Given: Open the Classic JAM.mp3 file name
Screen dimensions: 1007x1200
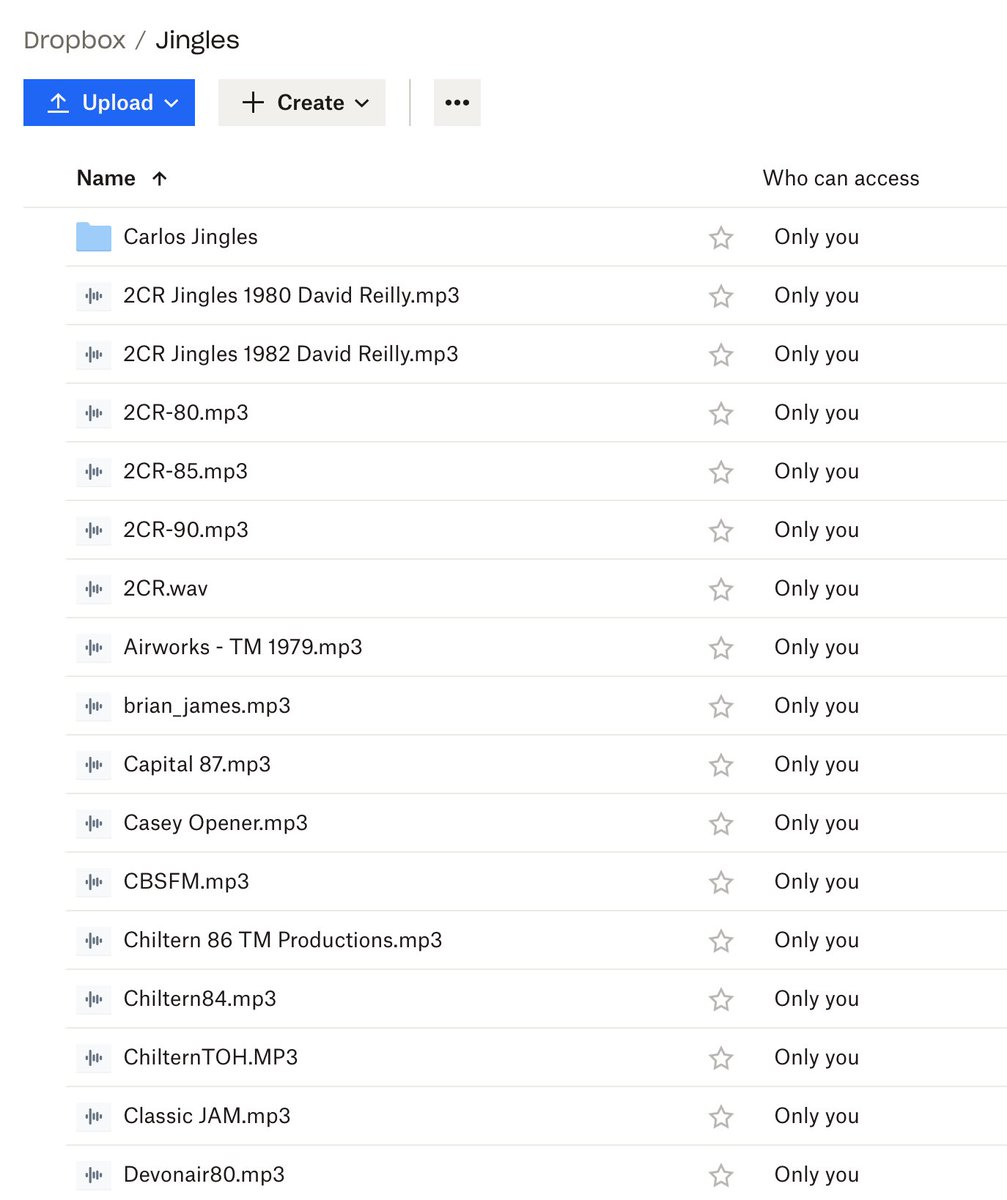Looking at the screenshot, I should [x=207, y=1116].
